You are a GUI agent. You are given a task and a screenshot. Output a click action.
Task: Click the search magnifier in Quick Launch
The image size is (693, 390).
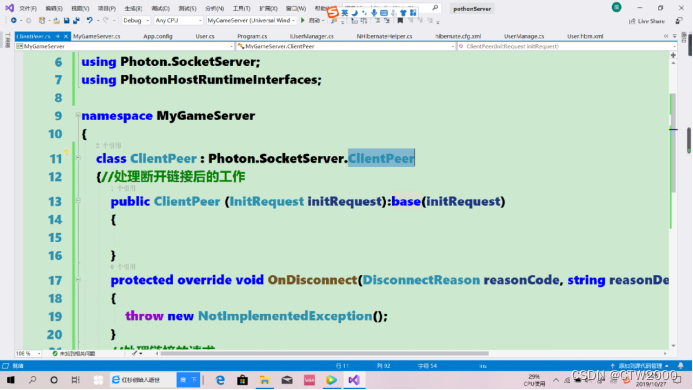click(435, 8)
